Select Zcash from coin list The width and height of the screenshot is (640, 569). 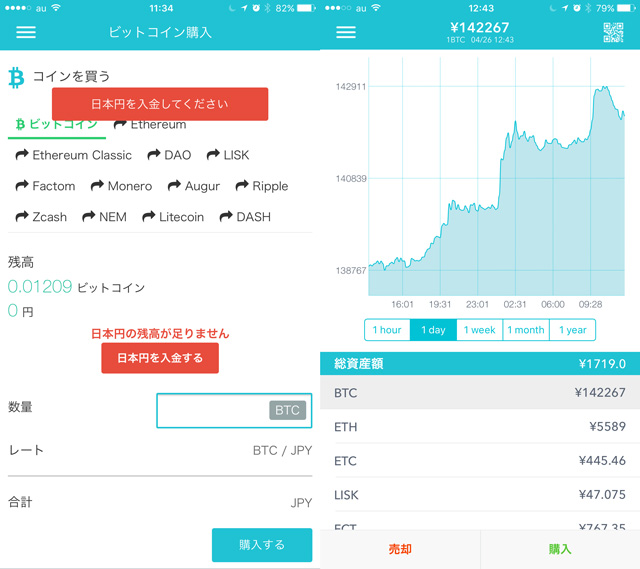(x=41, y=217)
